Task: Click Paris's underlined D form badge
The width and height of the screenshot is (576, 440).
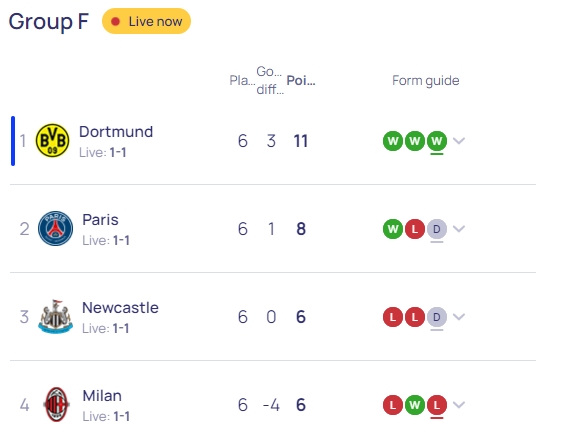Action: pos(437,229)
